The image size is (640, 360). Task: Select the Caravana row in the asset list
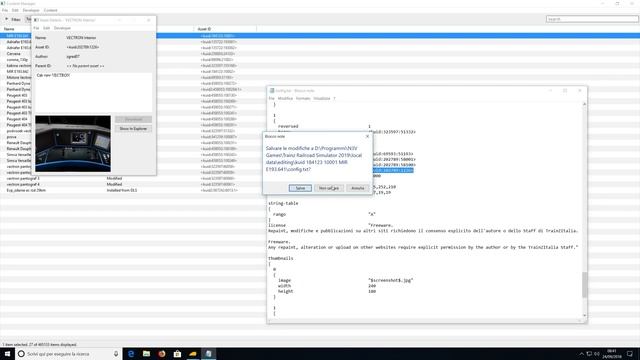pyautogui.click(x=13, y=53)
